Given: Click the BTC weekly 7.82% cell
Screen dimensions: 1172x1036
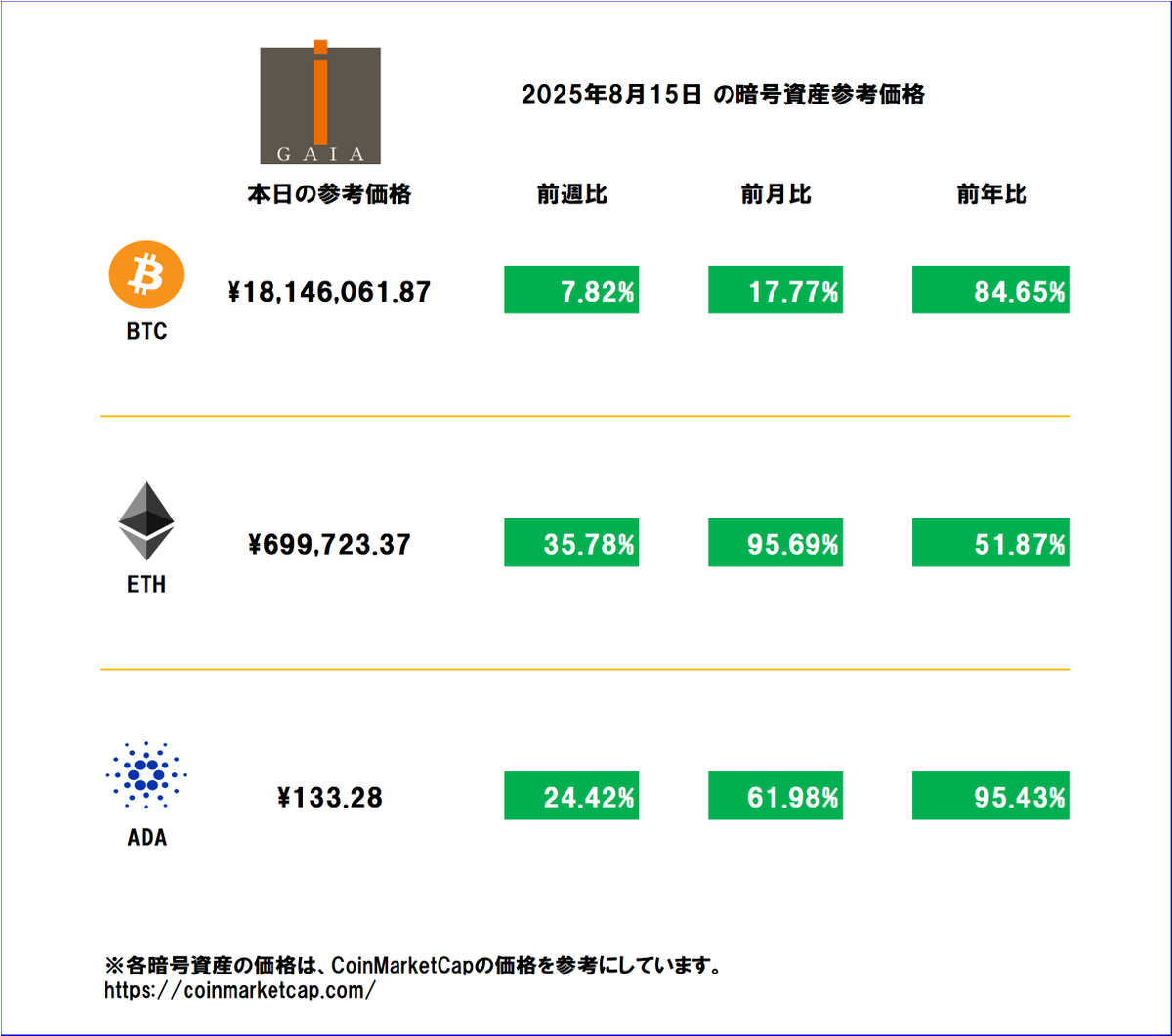Looking at the screenshot, I should (571, 289).
